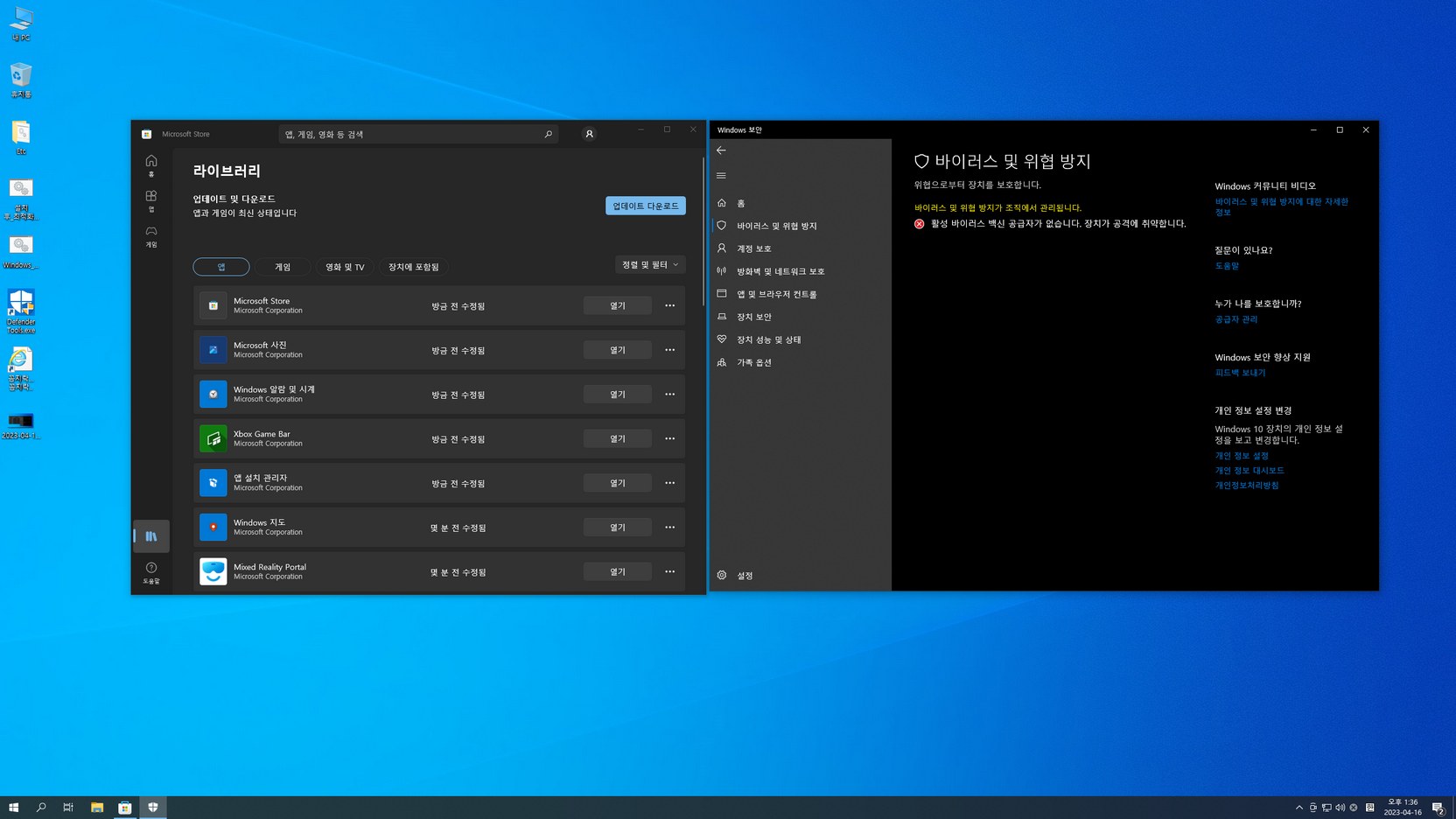The width and height of the screenshot is (1456, 819).
Task: Open 도움말 link in Windows 보안
Action: (x=1227, y=266)
